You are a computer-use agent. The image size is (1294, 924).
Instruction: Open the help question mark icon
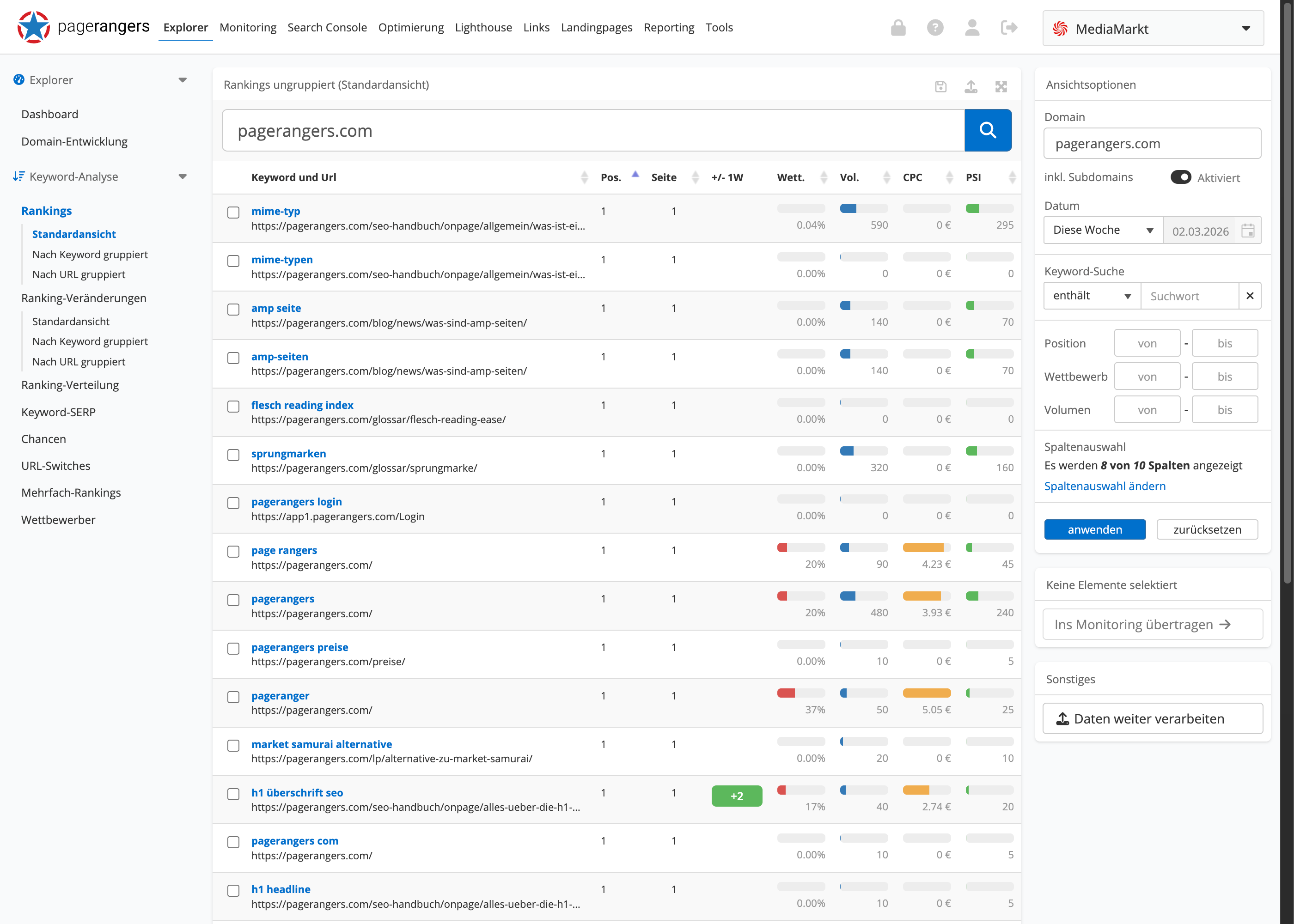[x=935, y=27]
